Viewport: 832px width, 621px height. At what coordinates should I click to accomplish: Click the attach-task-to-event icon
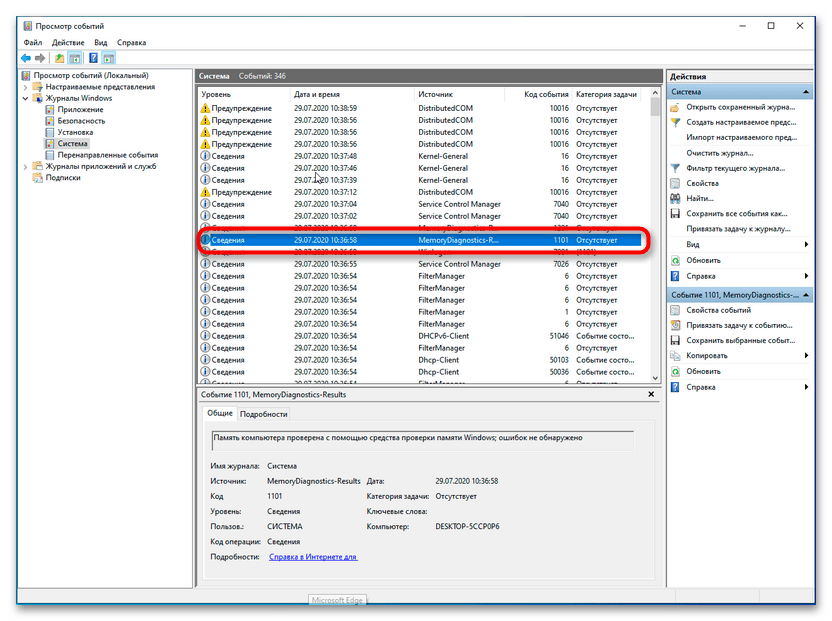tap(677, 325)
